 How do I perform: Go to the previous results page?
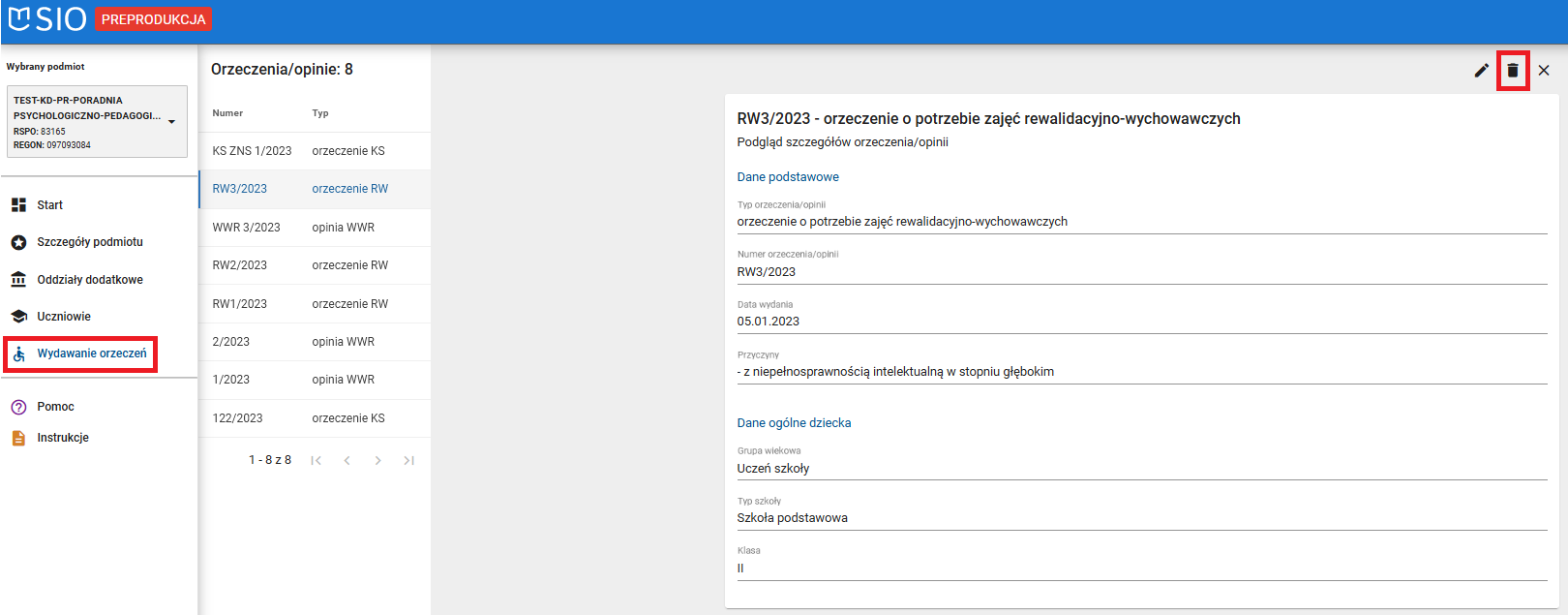click(x=347, y=460)
